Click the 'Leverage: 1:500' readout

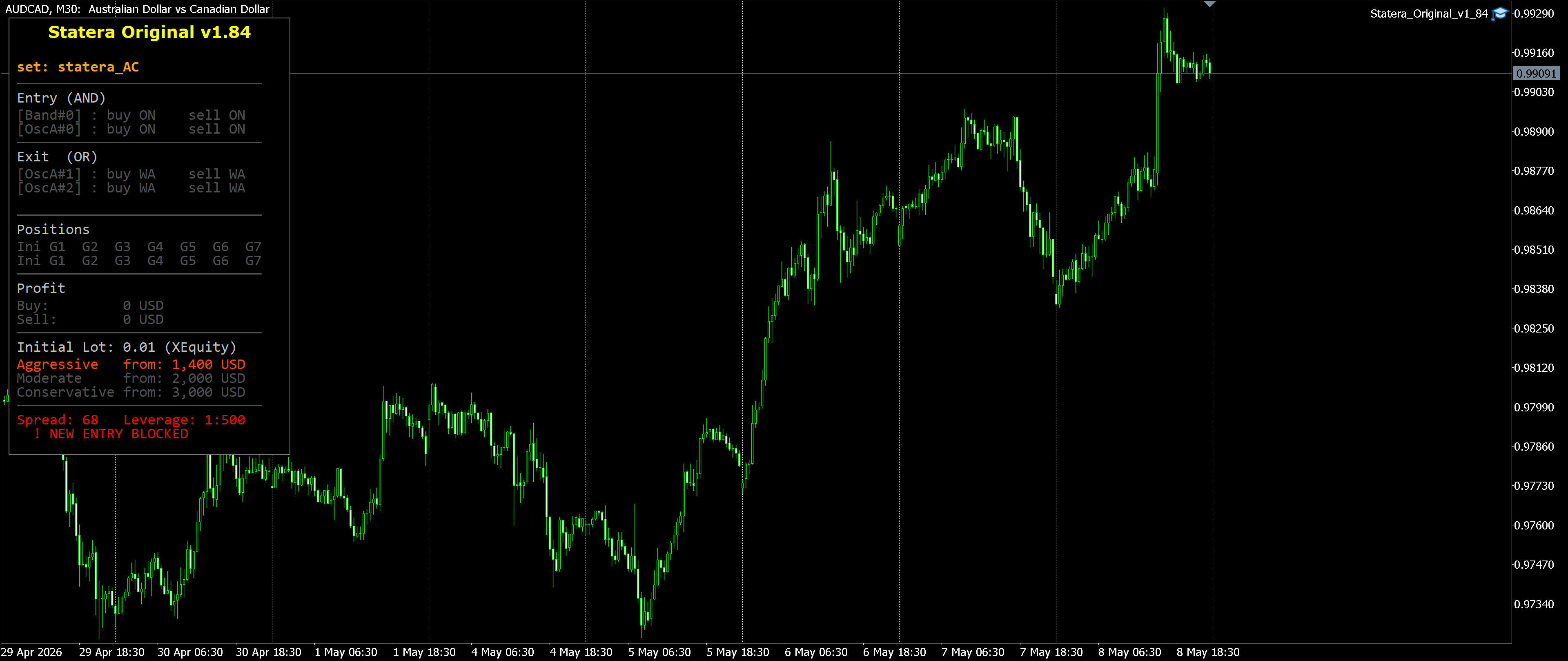click(x=185, y=420)
